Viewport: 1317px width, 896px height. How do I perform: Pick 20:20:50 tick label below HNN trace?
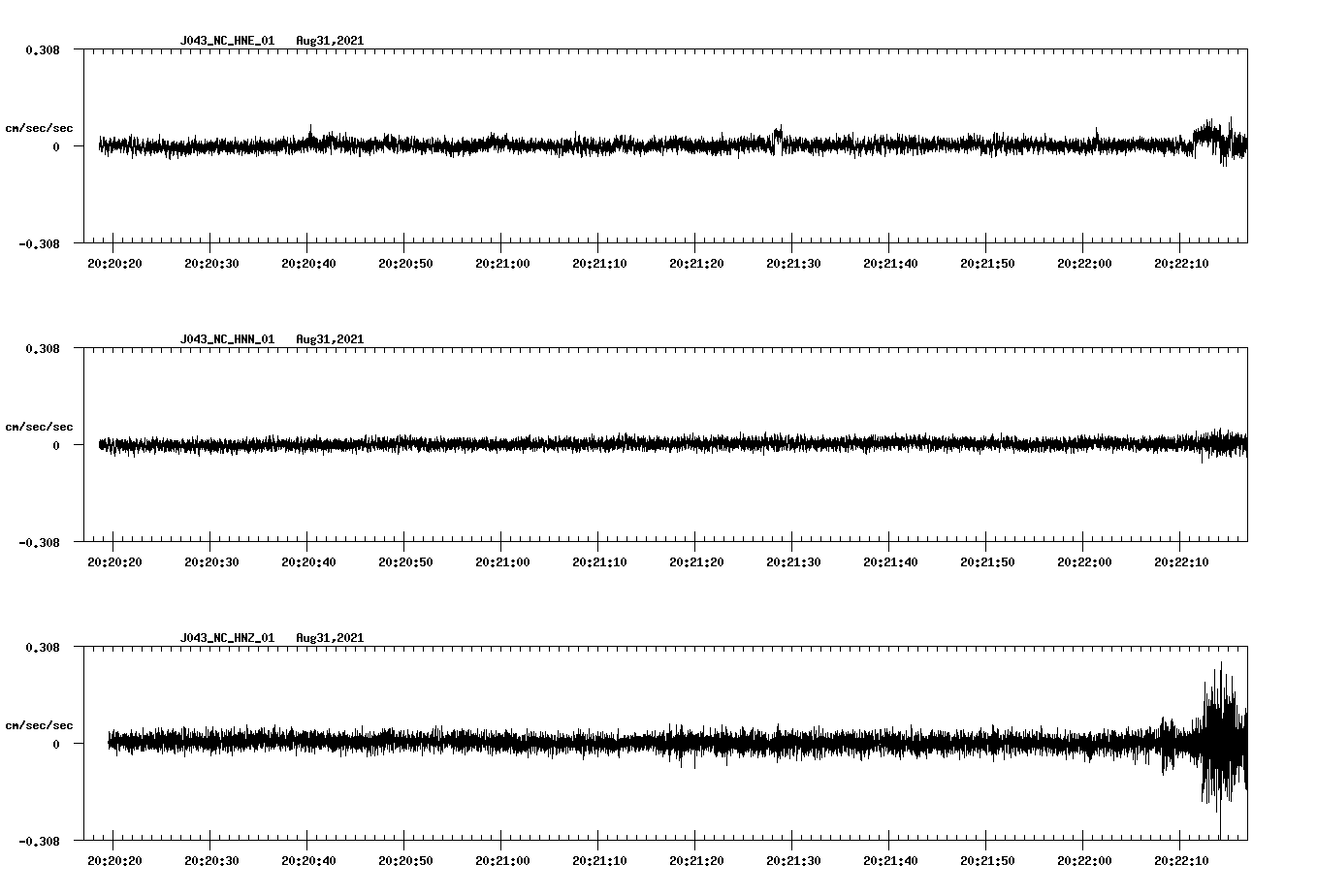tap(405, 561)
